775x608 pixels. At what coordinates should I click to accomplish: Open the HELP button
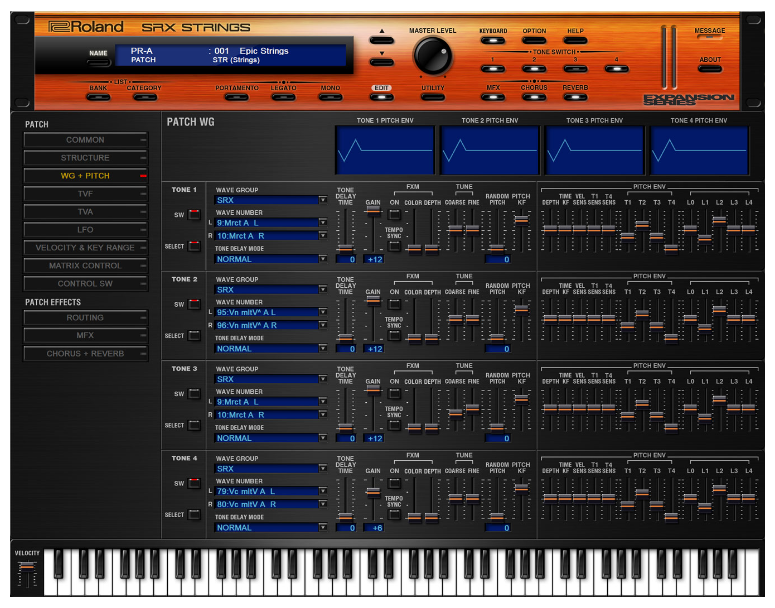tap(575, 41)
